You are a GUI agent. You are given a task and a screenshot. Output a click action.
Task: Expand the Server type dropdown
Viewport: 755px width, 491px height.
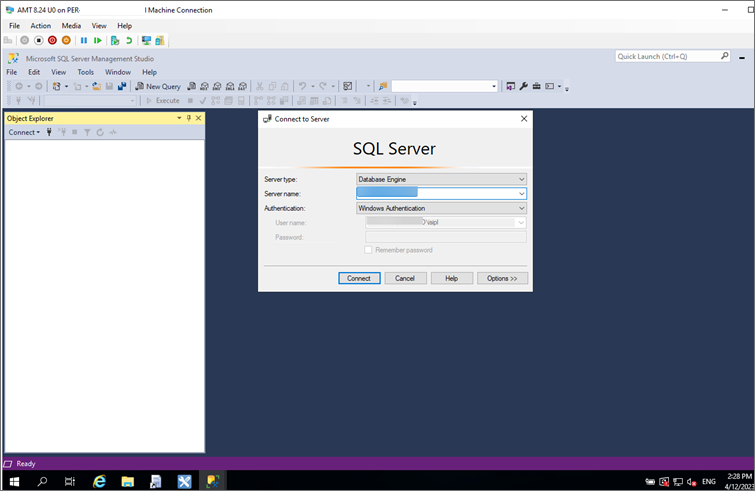coord(521,179)
